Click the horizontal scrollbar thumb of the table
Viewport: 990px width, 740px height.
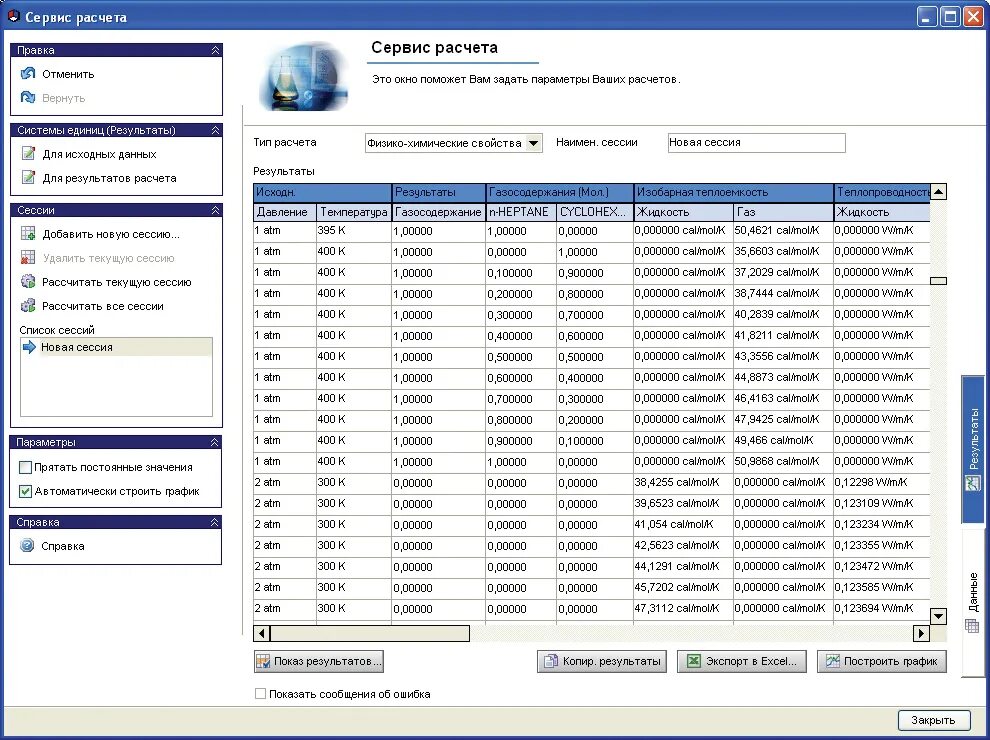[x=370, y=633]
